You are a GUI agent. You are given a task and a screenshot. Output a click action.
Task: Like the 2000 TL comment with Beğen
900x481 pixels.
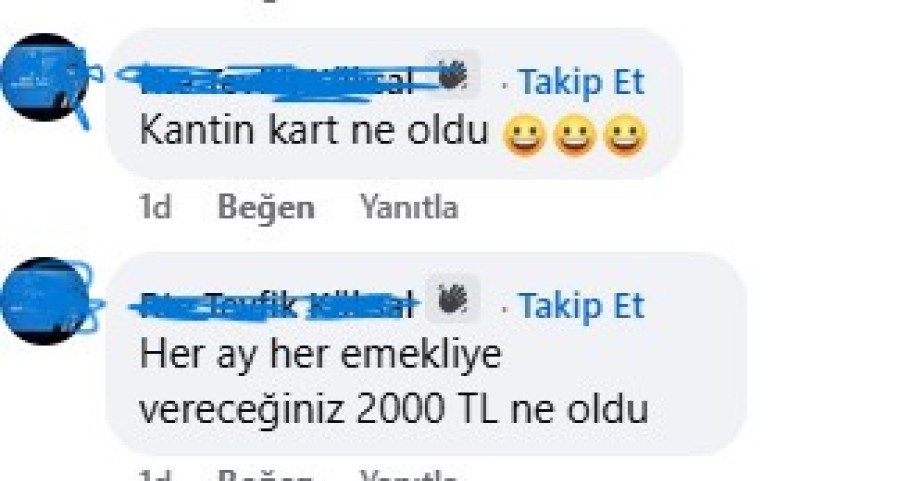click(x=266, y=476)
